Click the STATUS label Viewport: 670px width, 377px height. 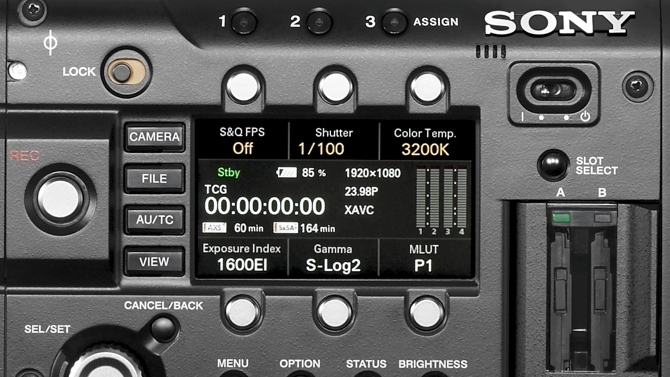tap(366, 364)
